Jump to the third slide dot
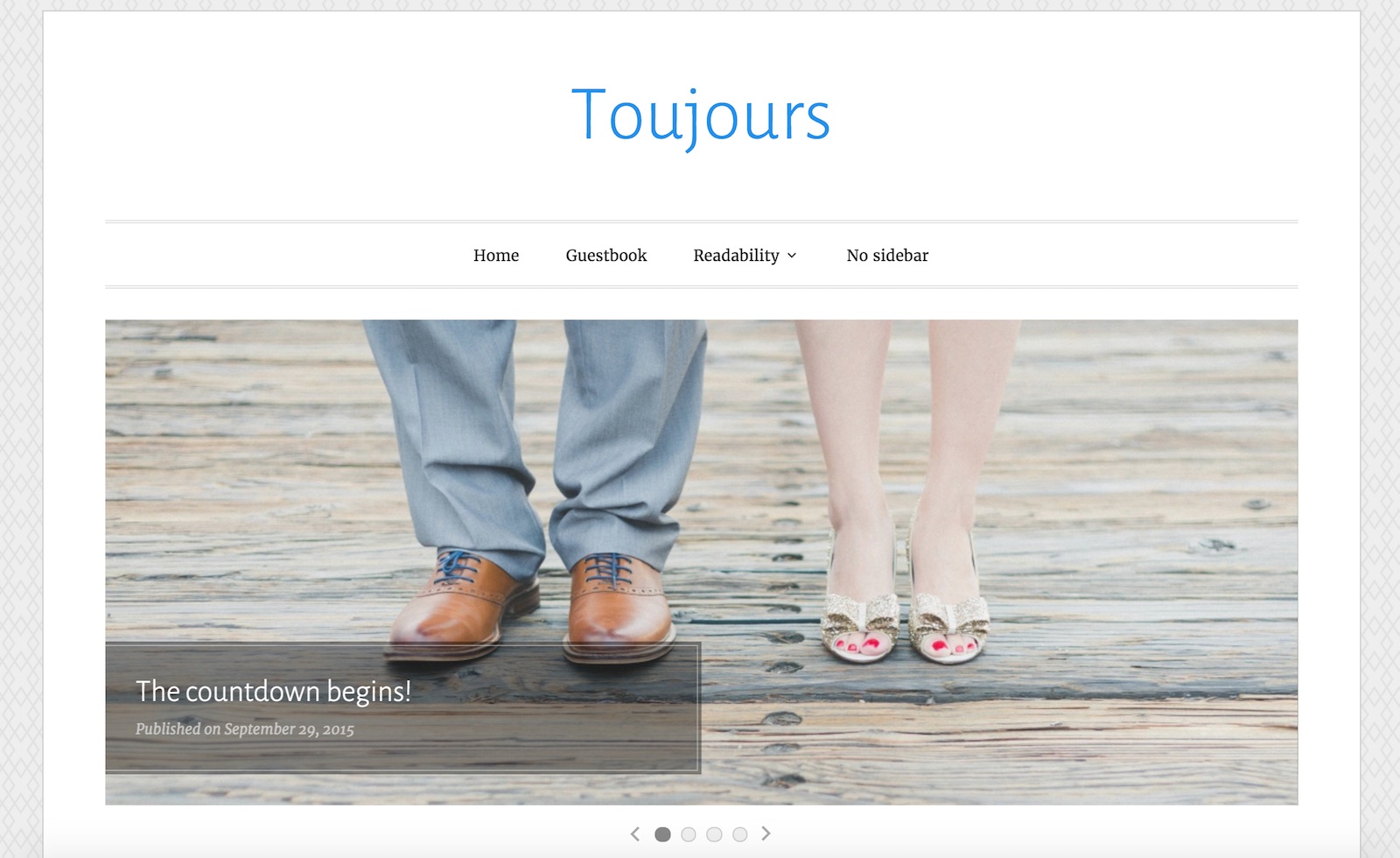1400x858 pixels. point(714,834)
